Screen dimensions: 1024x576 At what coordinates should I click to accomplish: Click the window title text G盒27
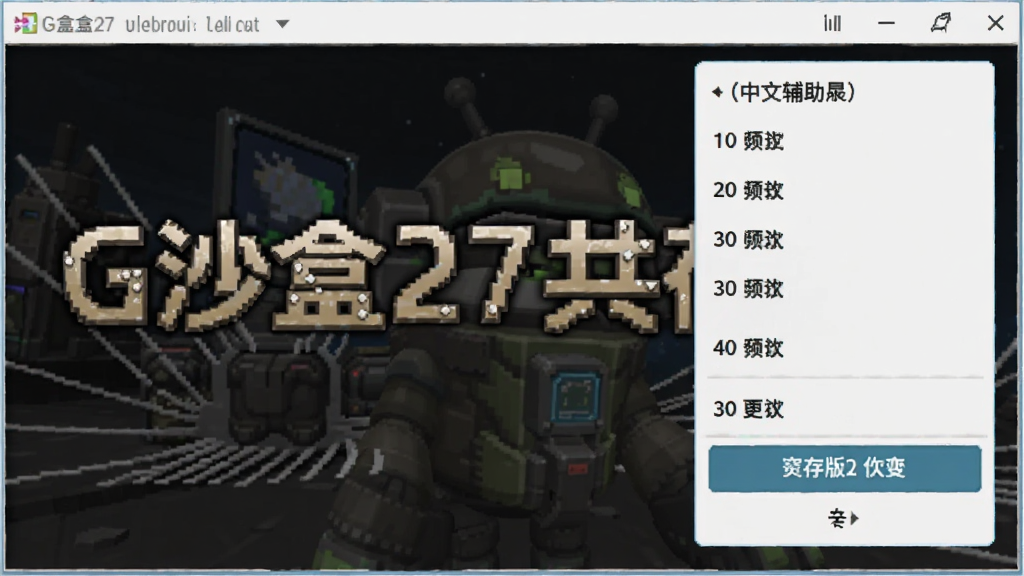78,24
